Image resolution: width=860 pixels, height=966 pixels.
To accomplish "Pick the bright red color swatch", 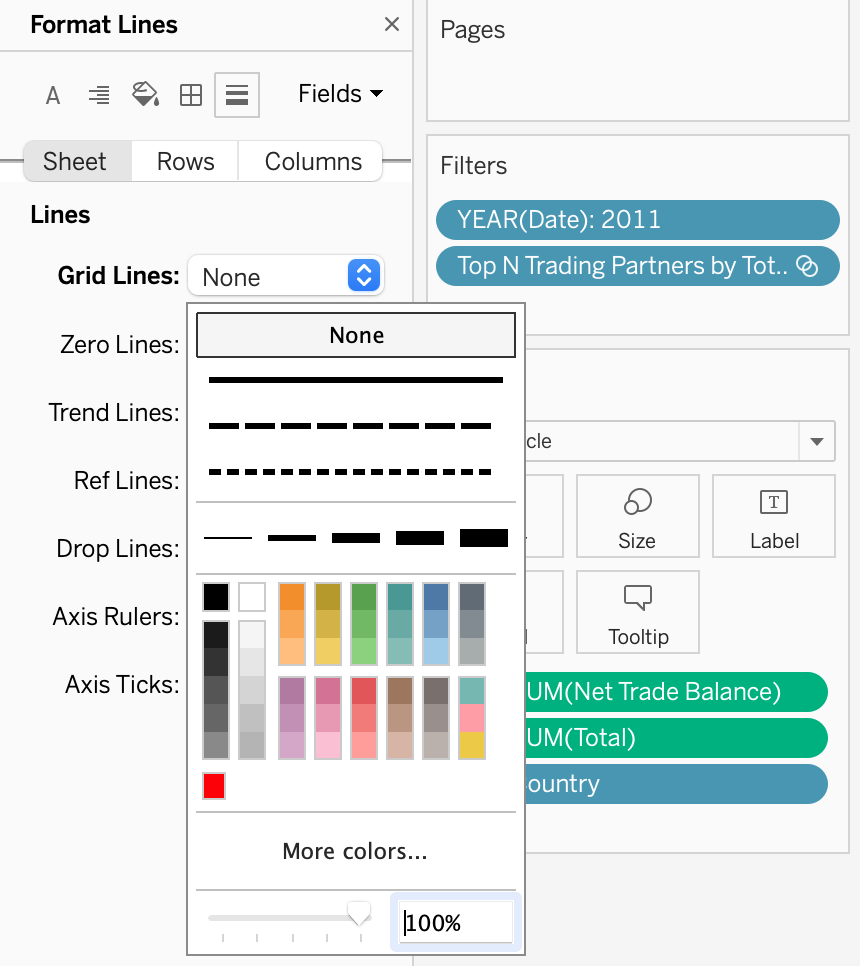I will pyautogui.click(x=214, y=786).
